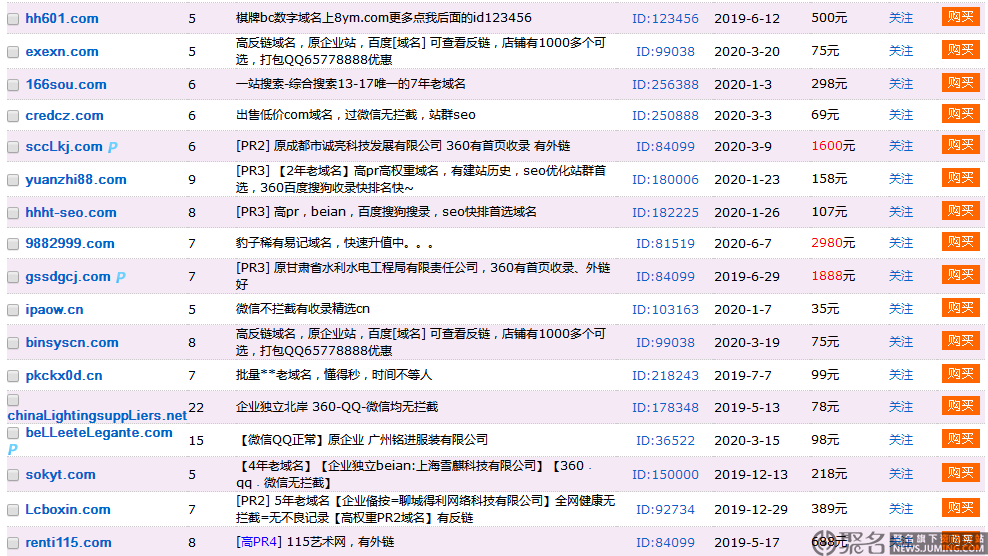Click 购买 for credcz.com
This screenshot has width=988, height=556.
[960, 113]
